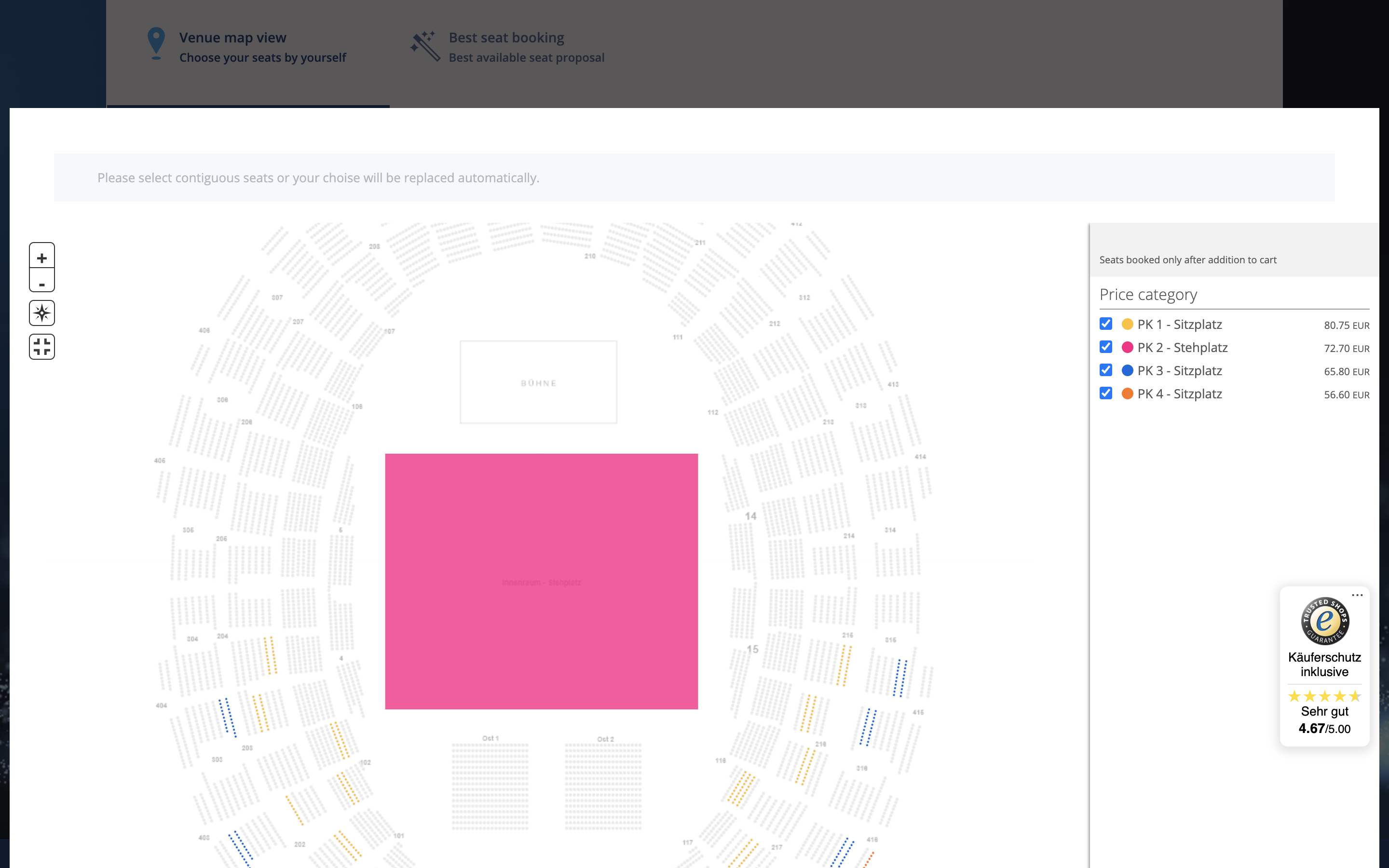Zoom out of the venue map

tap(42, 283)
